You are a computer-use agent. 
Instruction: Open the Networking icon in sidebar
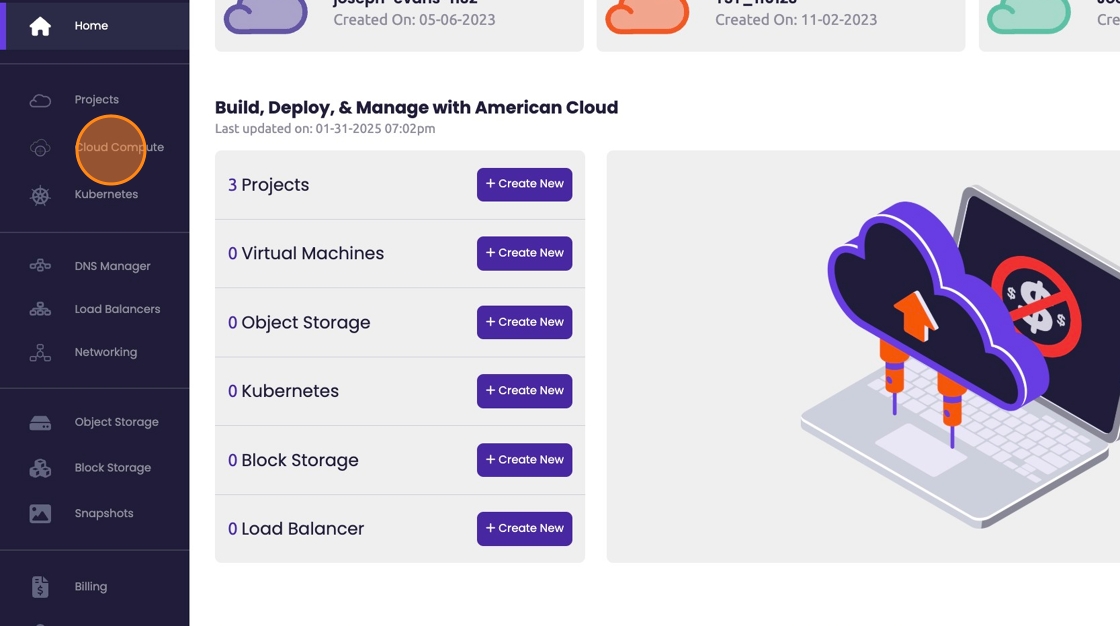(x=40, y=352)
